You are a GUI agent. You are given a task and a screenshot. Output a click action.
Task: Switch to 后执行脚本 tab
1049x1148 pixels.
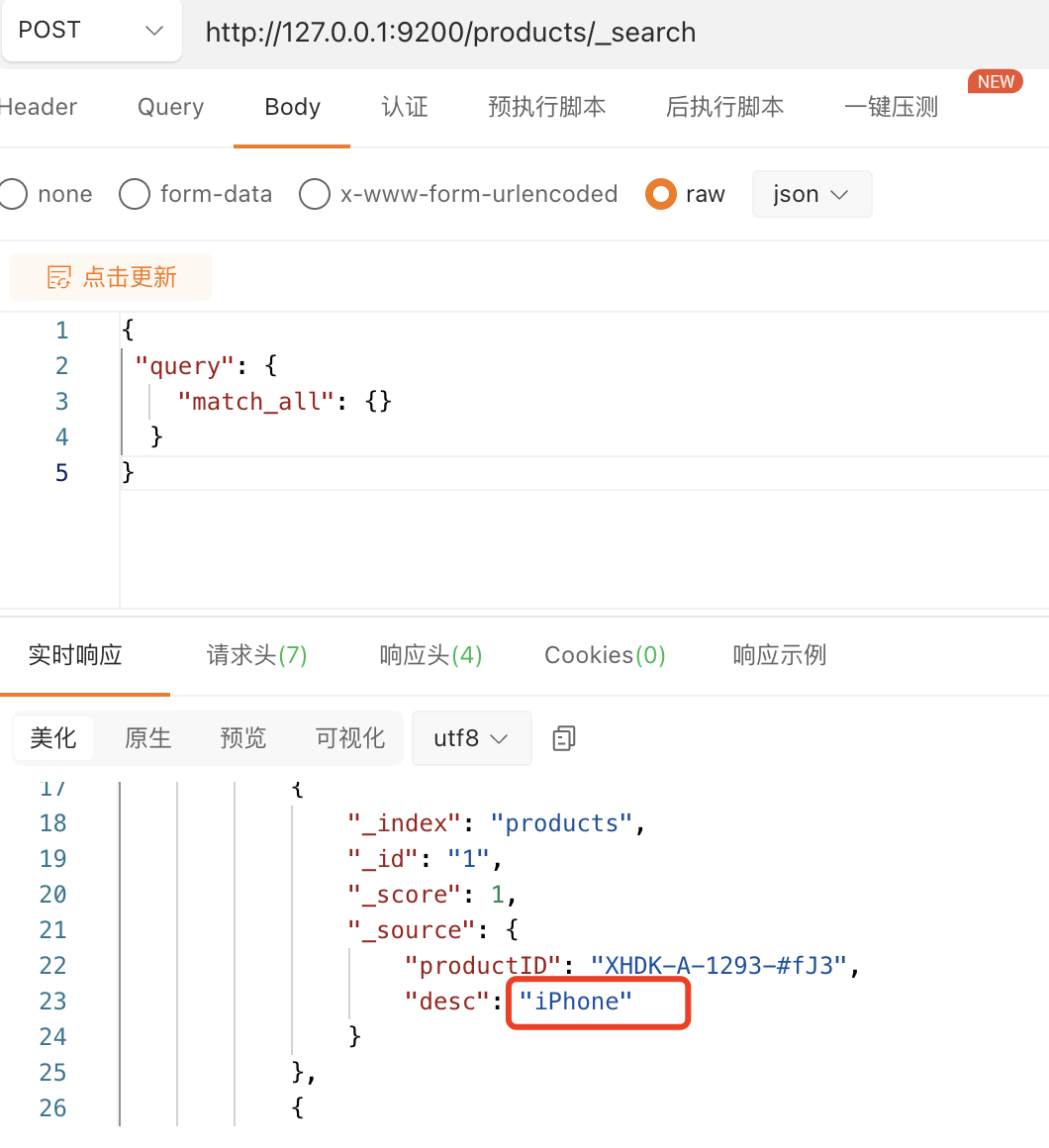point(724,107)
